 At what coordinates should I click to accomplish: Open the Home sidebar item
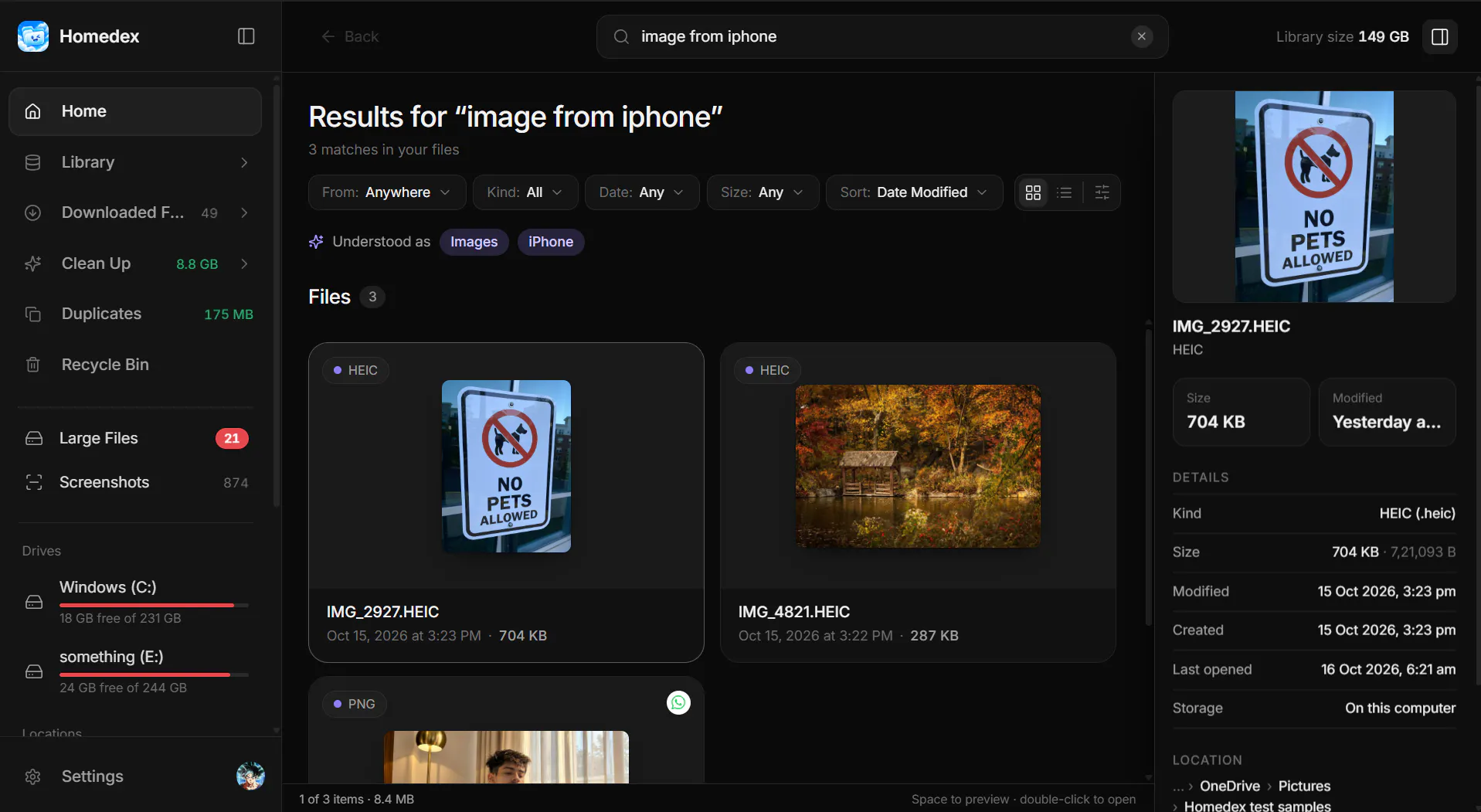135,111
